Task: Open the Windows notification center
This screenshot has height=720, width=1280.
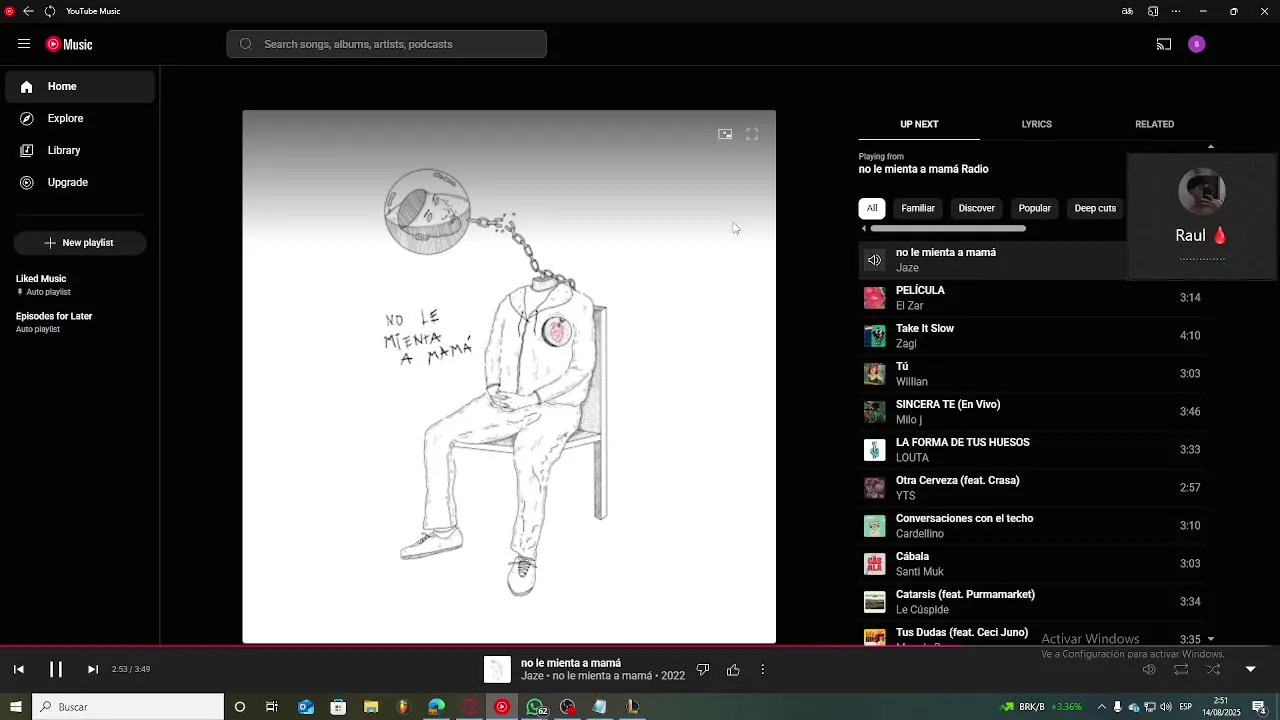Action: [x=1259, y=707]
